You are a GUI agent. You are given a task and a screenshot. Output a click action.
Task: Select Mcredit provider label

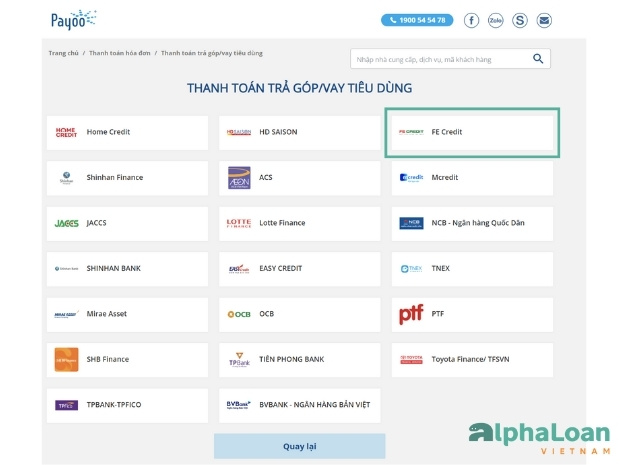click(x=445, y=178)
